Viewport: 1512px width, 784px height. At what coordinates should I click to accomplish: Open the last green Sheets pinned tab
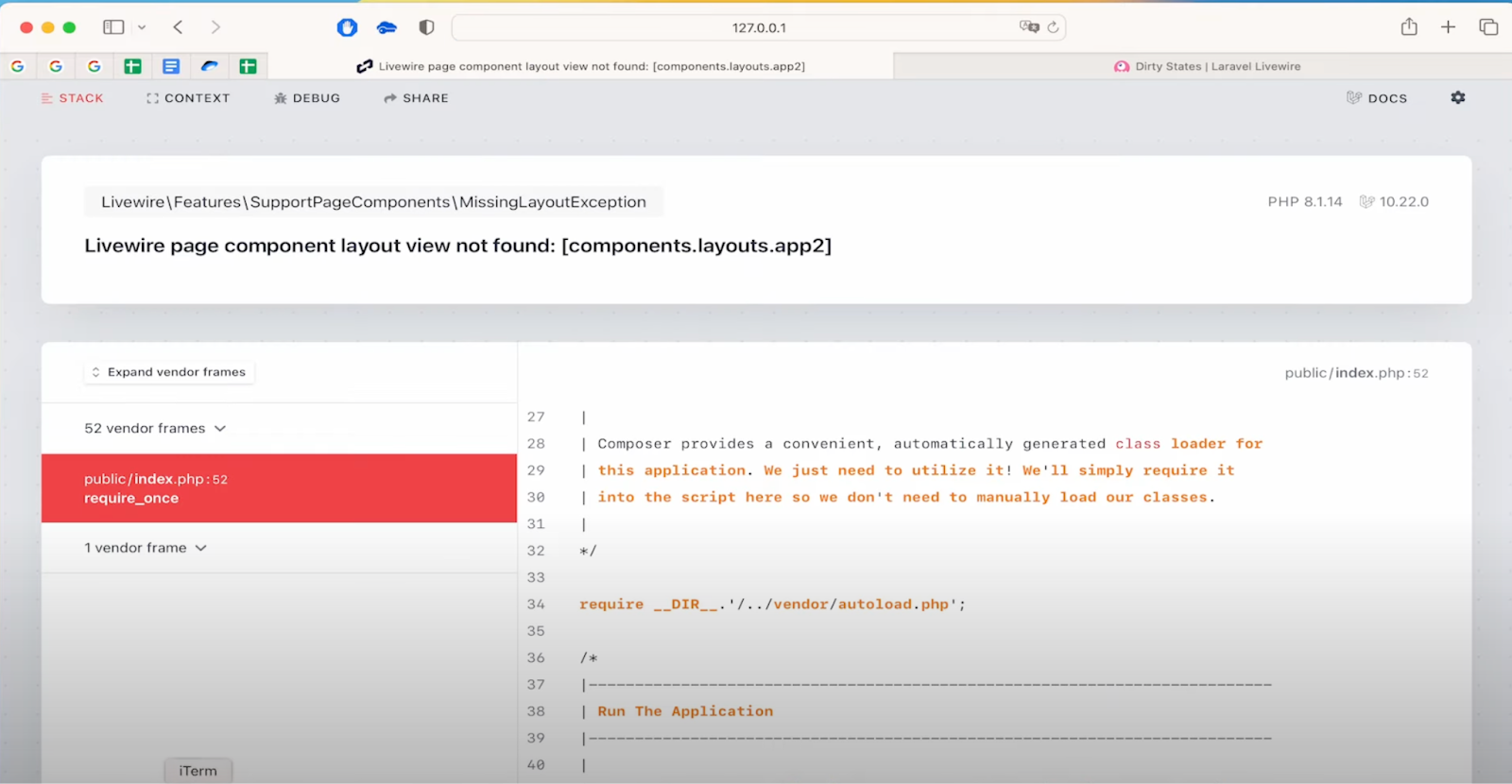point(248,66)
